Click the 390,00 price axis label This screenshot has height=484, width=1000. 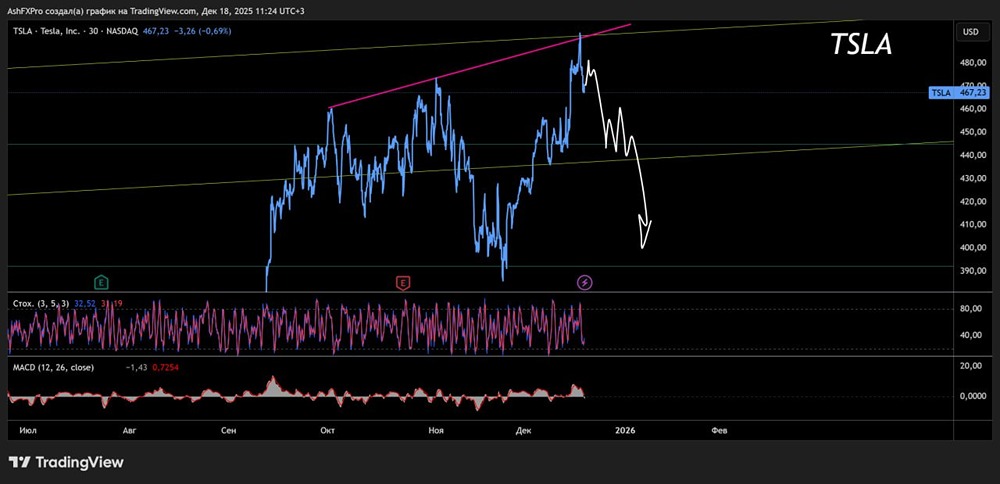[x=971, y=270]
